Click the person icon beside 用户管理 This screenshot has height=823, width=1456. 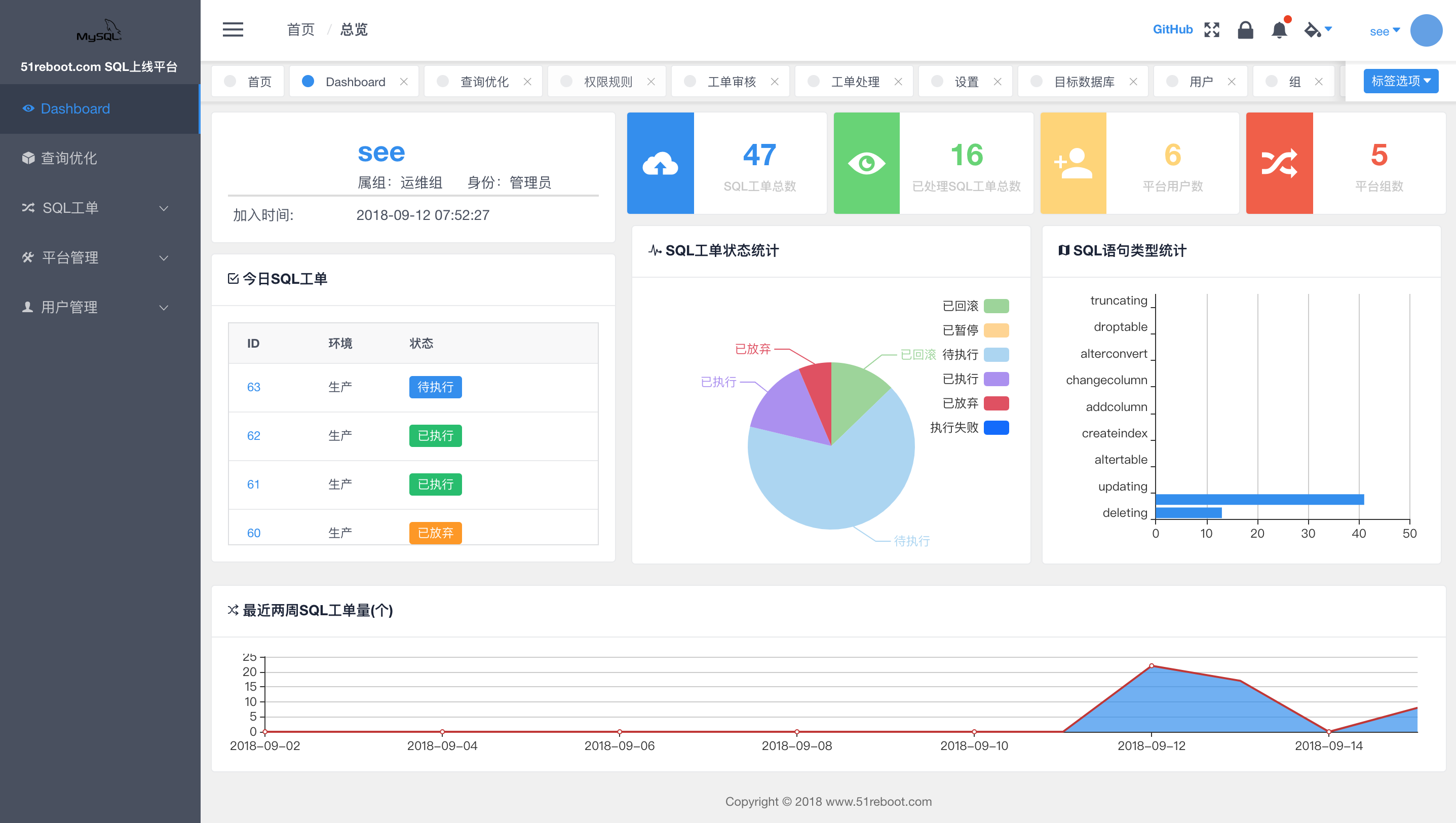click(27, 307)
